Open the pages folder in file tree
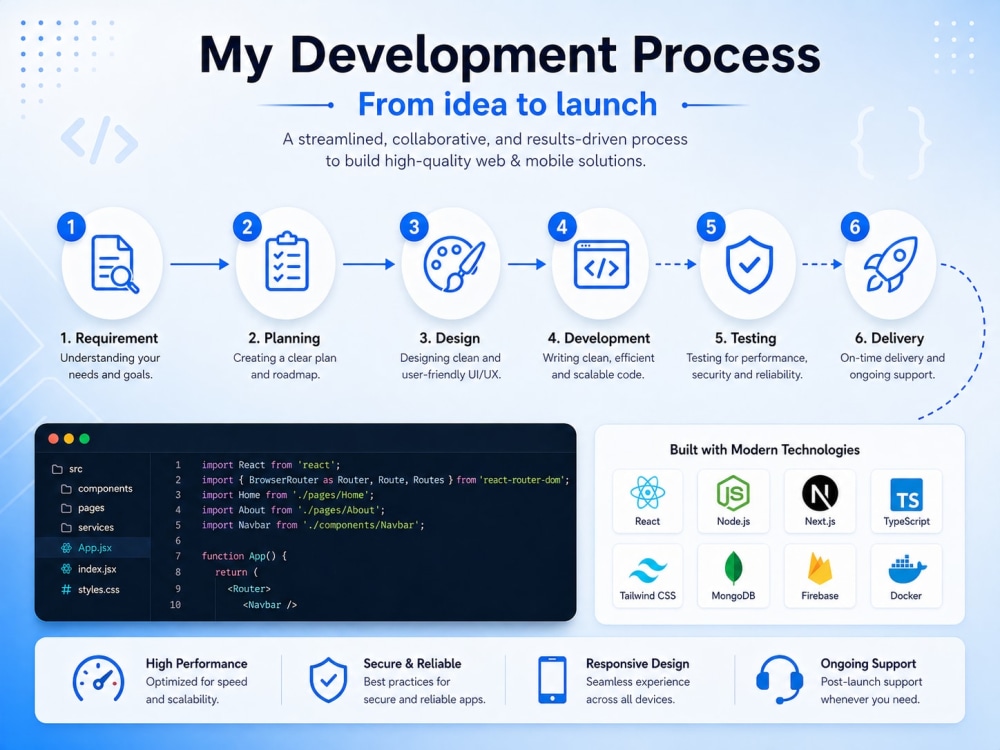The height and width of the screenshot is (750, 1000). (82, 508)
